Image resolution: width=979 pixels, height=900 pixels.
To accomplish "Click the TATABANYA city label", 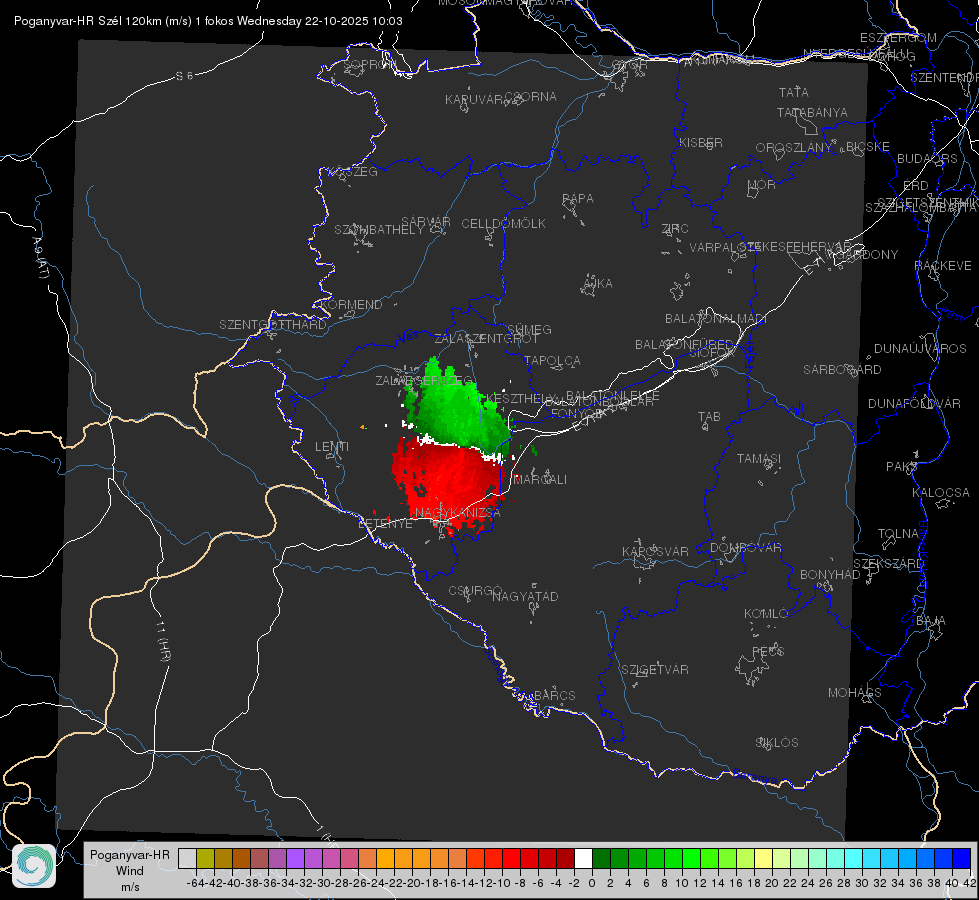I will click(x=812, y=112).
